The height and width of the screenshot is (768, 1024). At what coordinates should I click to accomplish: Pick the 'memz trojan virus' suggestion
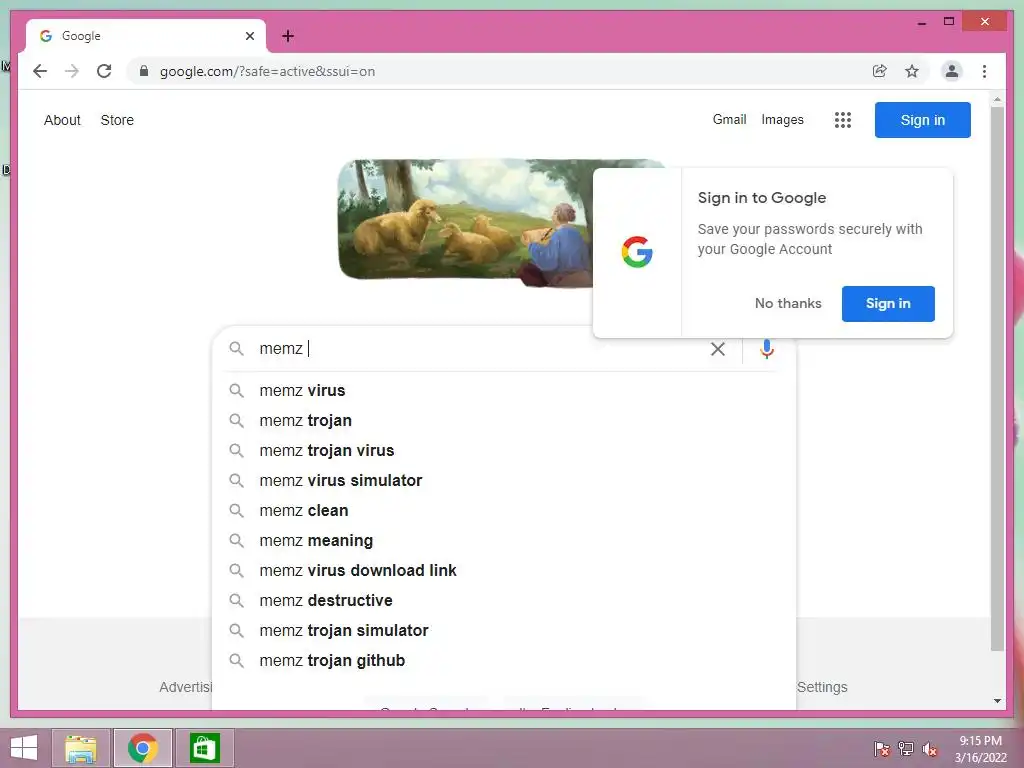[x=504, y=451]
